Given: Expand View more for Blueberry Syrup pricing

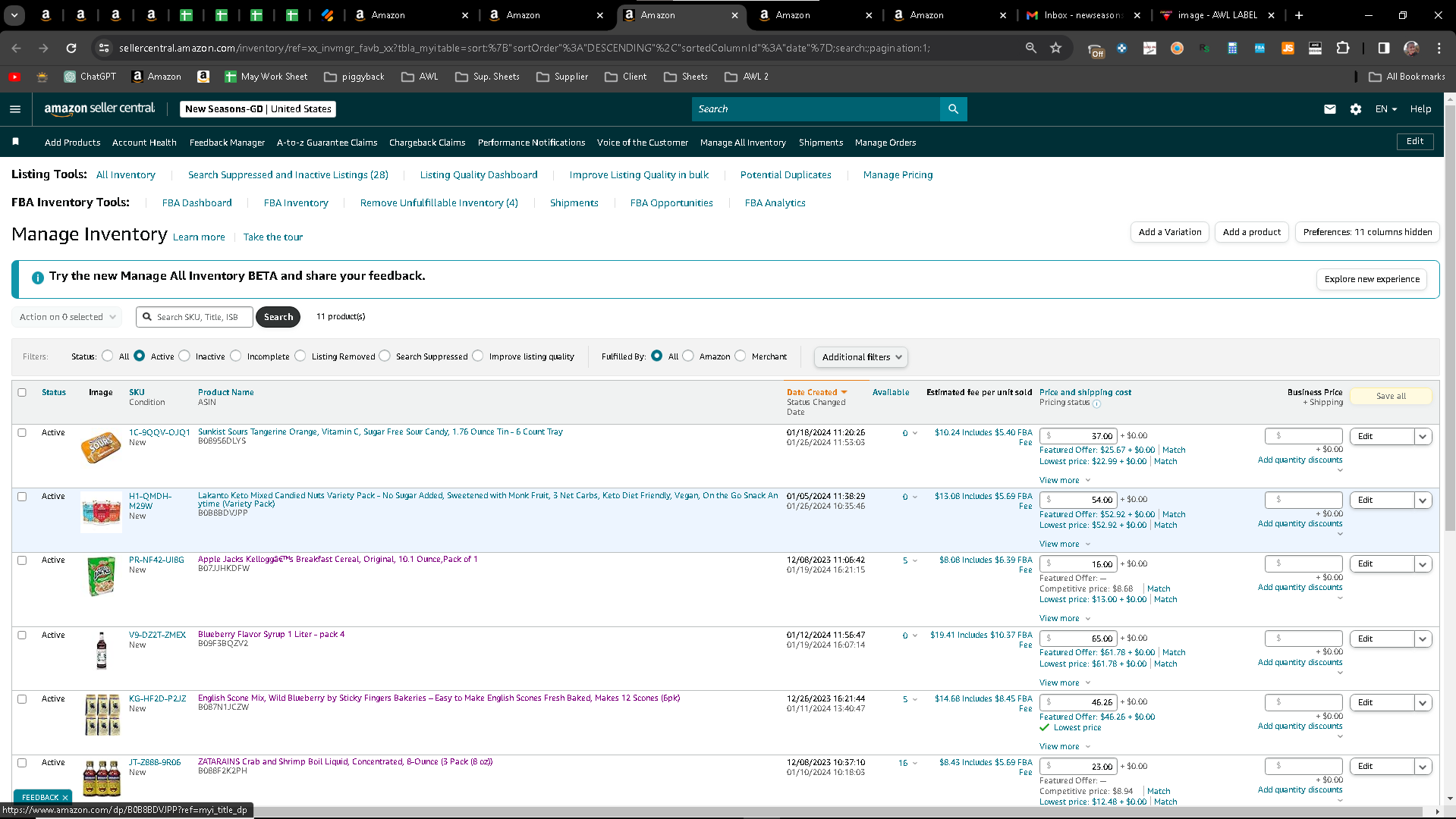Looking at the screenshot, I should [x=1064, y=682].
